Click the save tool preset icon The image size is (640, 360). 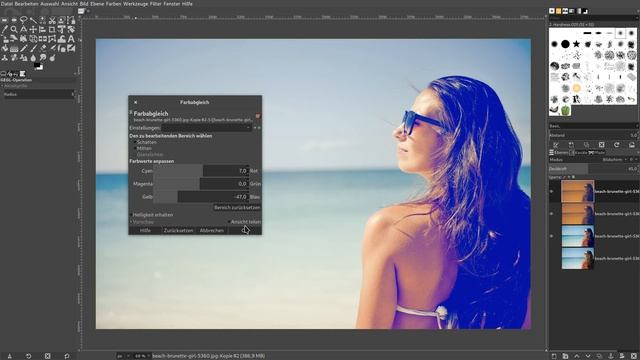(9, 356)
